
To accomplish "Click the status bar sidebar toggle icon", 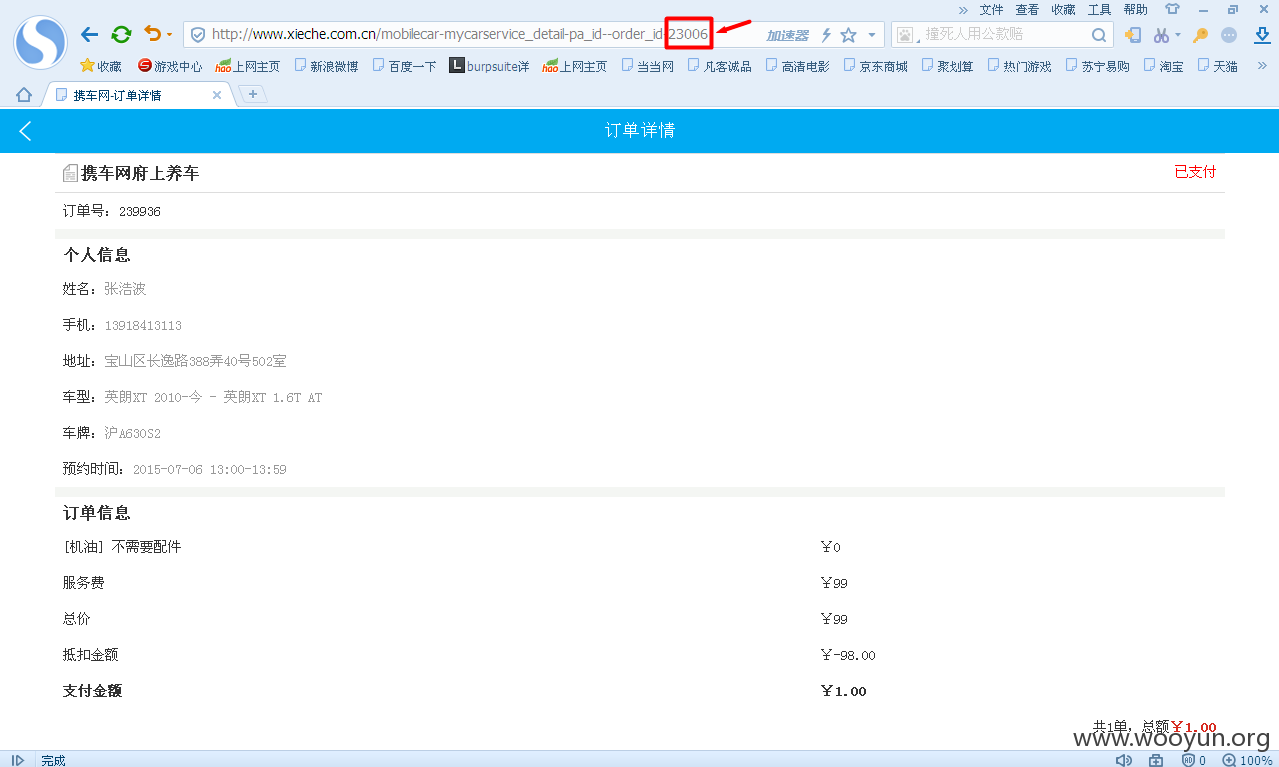I will click(18, 760).
